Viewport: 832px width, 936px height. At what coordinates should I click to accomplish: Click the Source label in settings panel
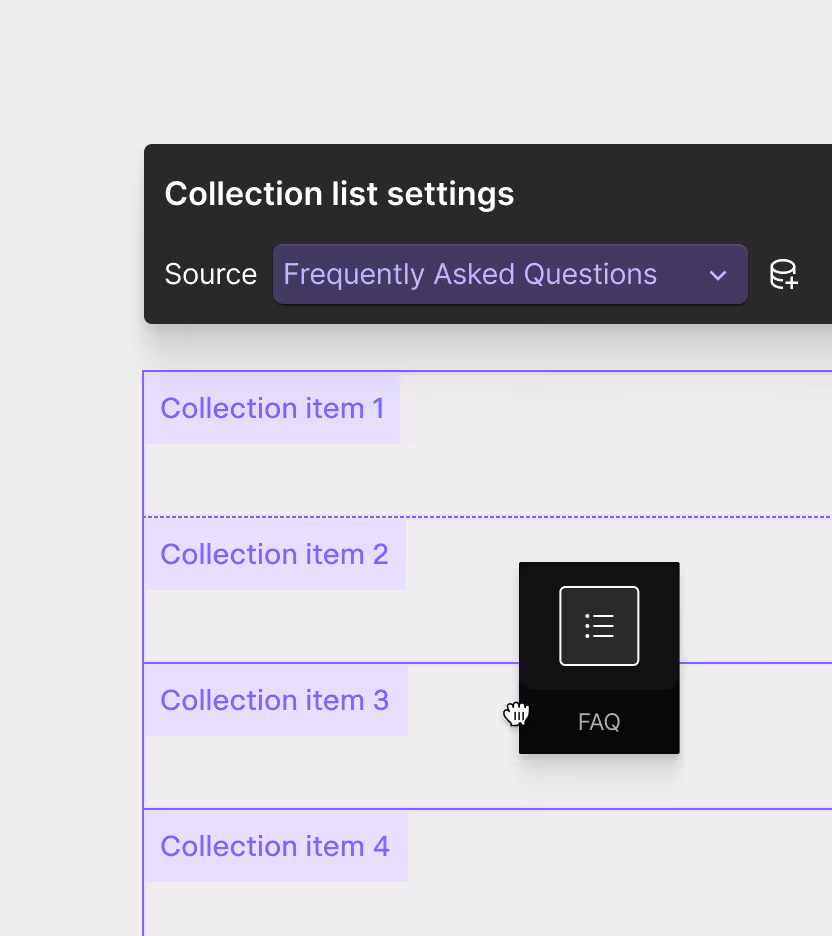pyautogui.click(x=210, y=274)
